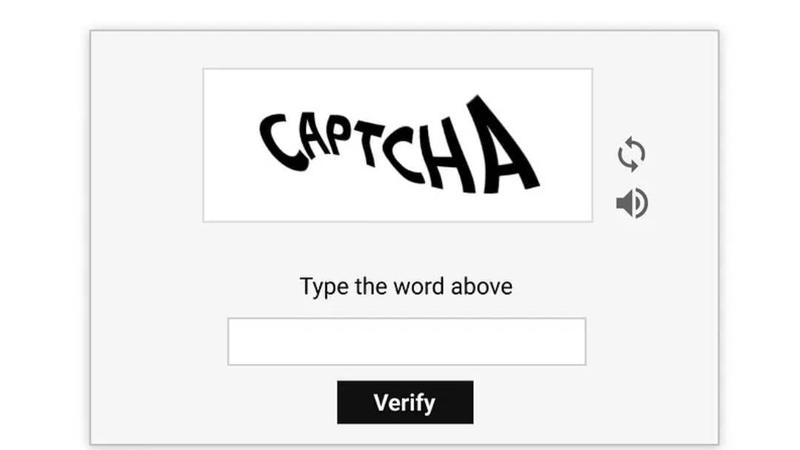Place cursor in the field below the instruction
800x450 pixels.
[407, 341]
